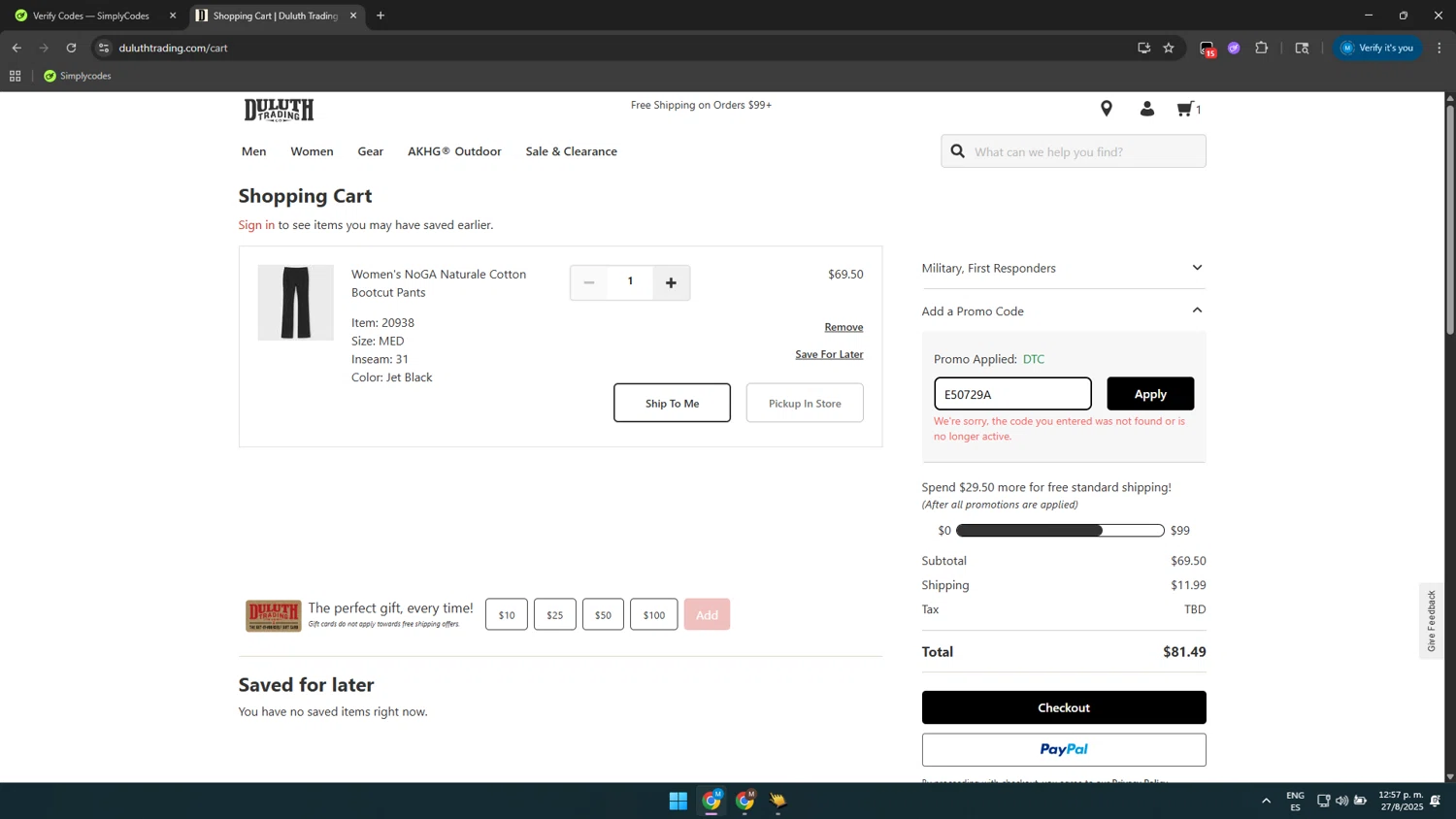Go back with the browser back arrow
This screenshot has height=819, width=1456.
pos(17,48)
